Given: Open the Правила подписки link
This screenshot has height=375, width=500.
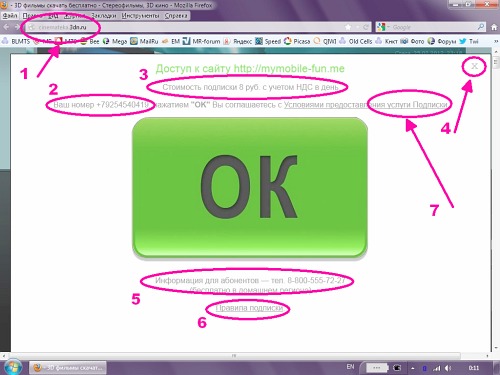Looking at the screenshot, I should tap(249, 308).
